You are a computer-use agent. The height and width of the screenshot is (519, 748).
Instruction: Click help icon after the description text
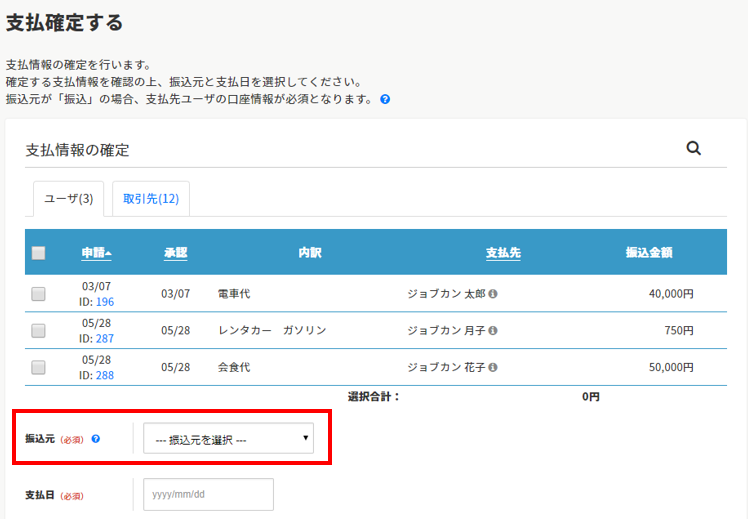[385, 100]
